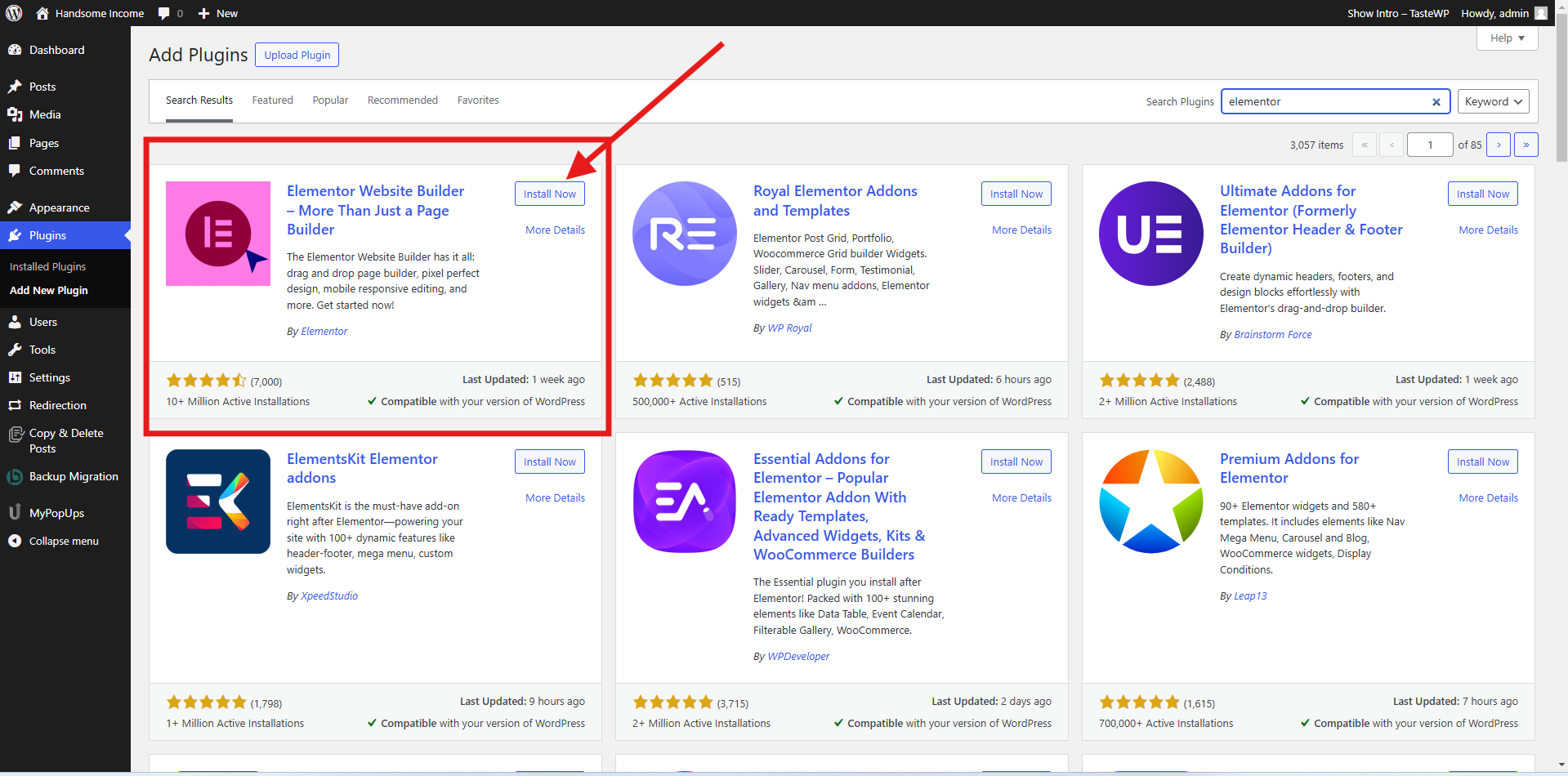Image resolution: width=1568 pixels, height=776 pixels.
Task: Open More Details for Premium Addons
Action: (x=1489, y=498)
